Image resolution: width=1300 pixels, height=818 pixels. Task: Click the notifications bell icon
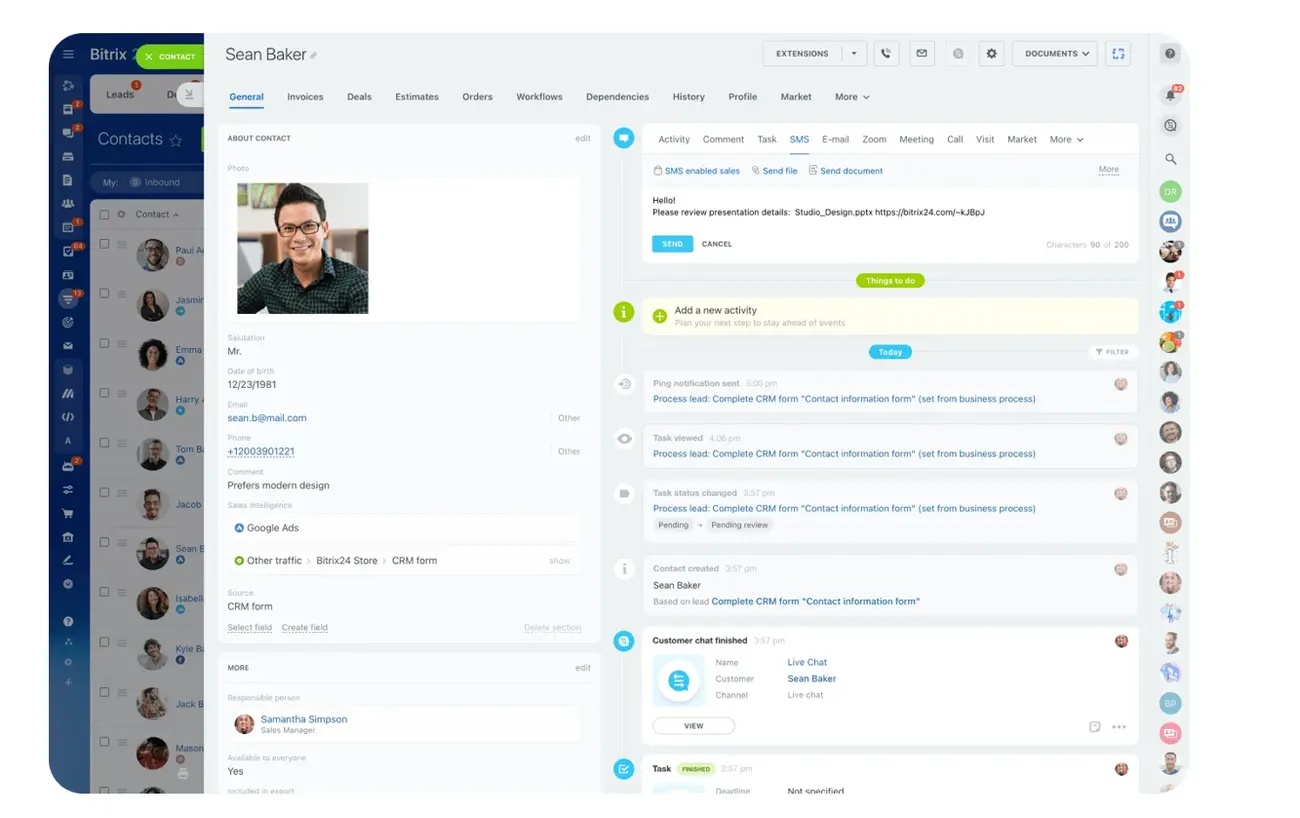(x=1170, y=95)
